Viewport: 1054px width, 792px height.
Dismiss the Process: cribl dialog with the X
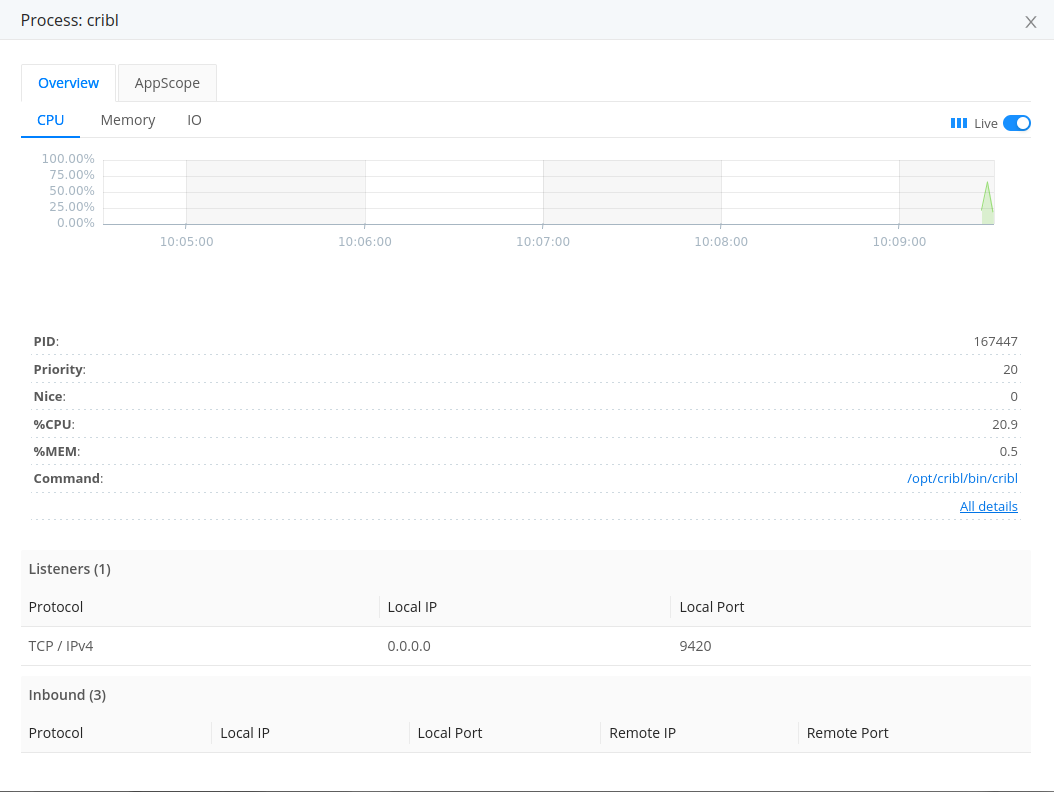[x=1031, y=21]
